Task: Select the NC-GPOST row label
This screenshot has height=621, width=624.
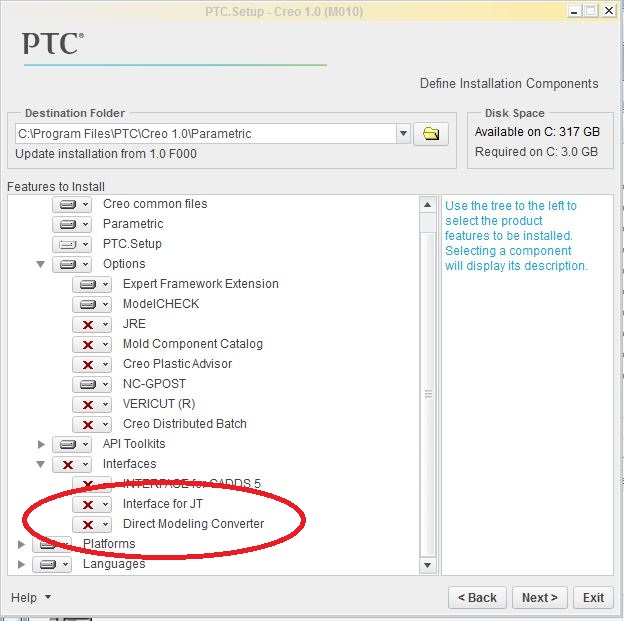Action: tap(154, 384)
